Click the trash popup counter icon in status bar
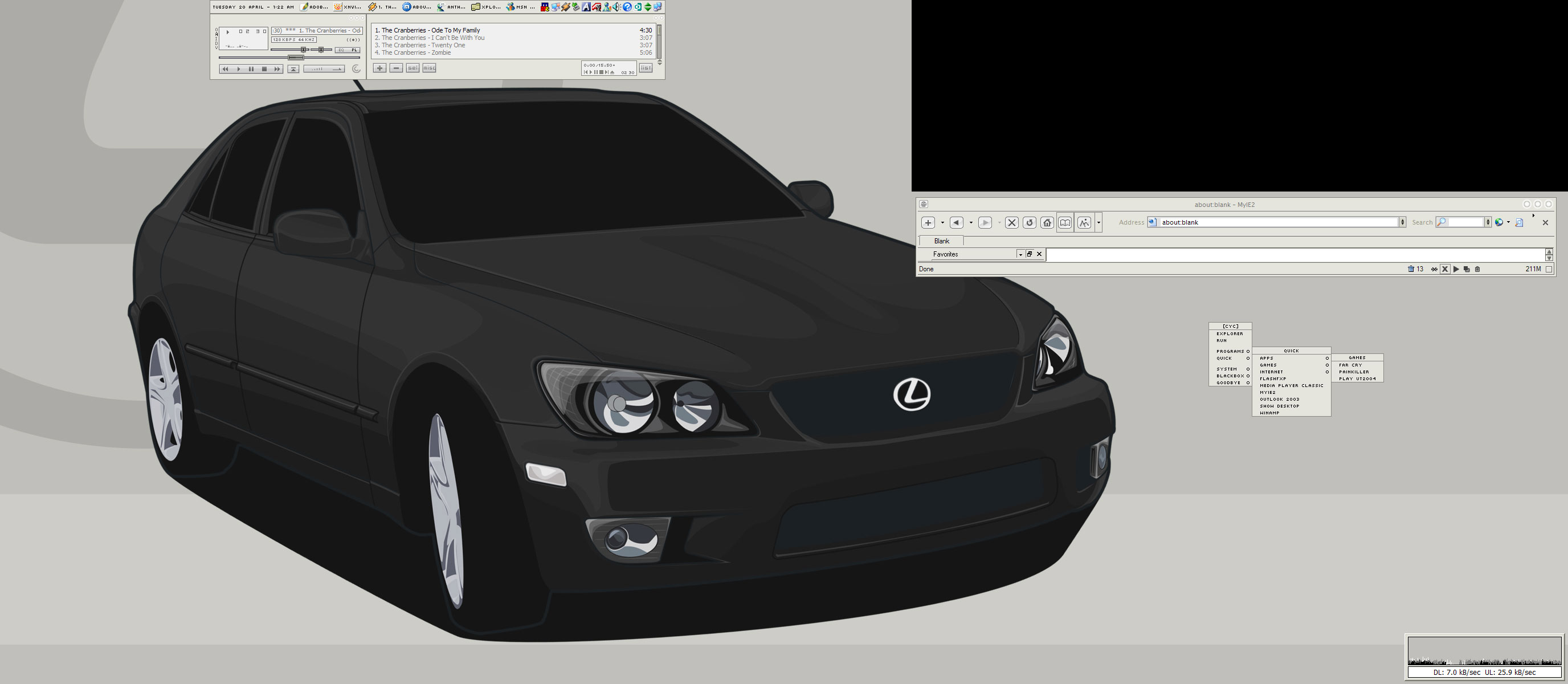The image size is (1568, 684). click(1411, 269)
